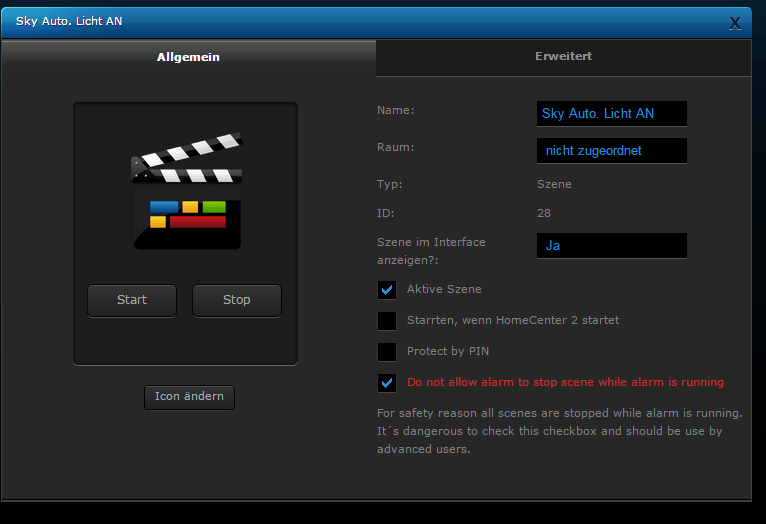The height and width of the screenshot is (524, 766).
Task: Click the 'Icon ändern' button
Action: click(x=190, y=397)
